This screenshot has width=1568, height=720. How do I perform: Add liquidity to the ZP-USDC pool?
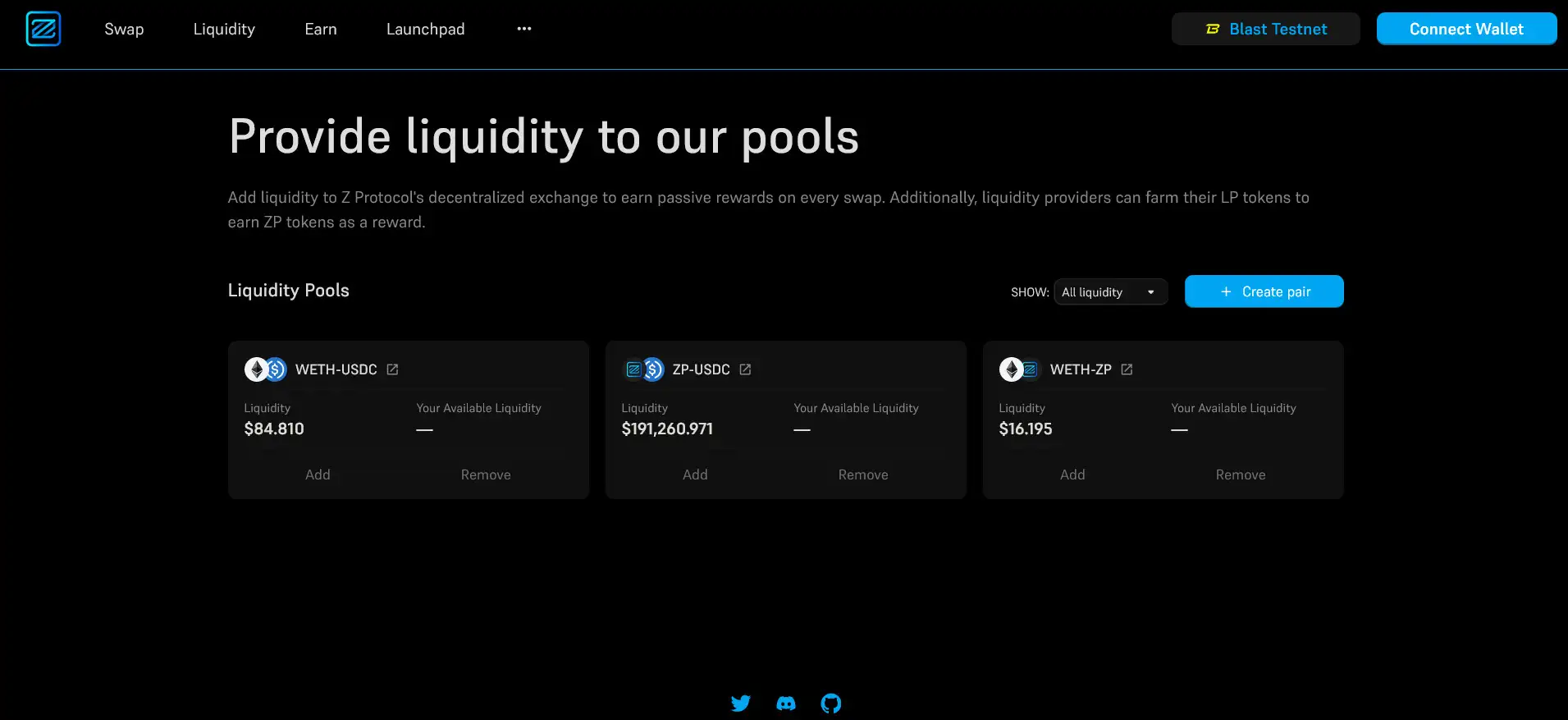click(x=695, y=475)
